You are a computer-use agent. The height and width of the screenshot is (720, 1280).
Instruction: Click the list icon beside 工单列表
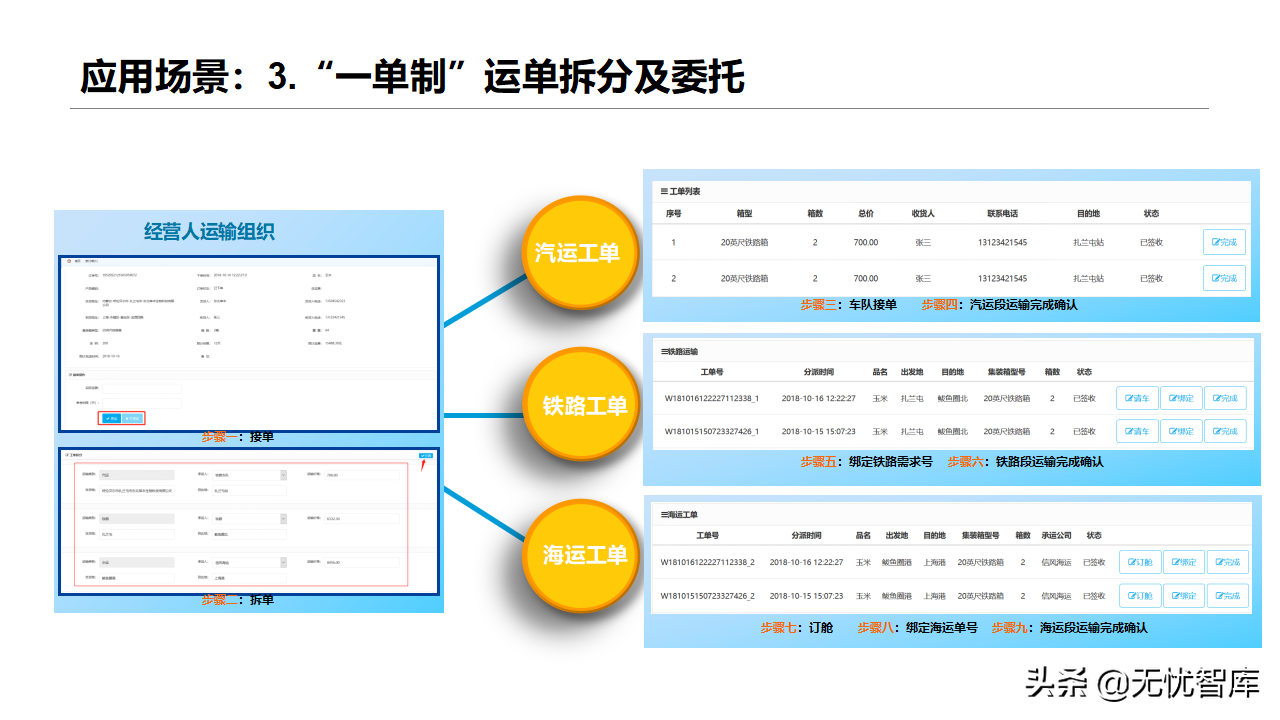point(665,191)
